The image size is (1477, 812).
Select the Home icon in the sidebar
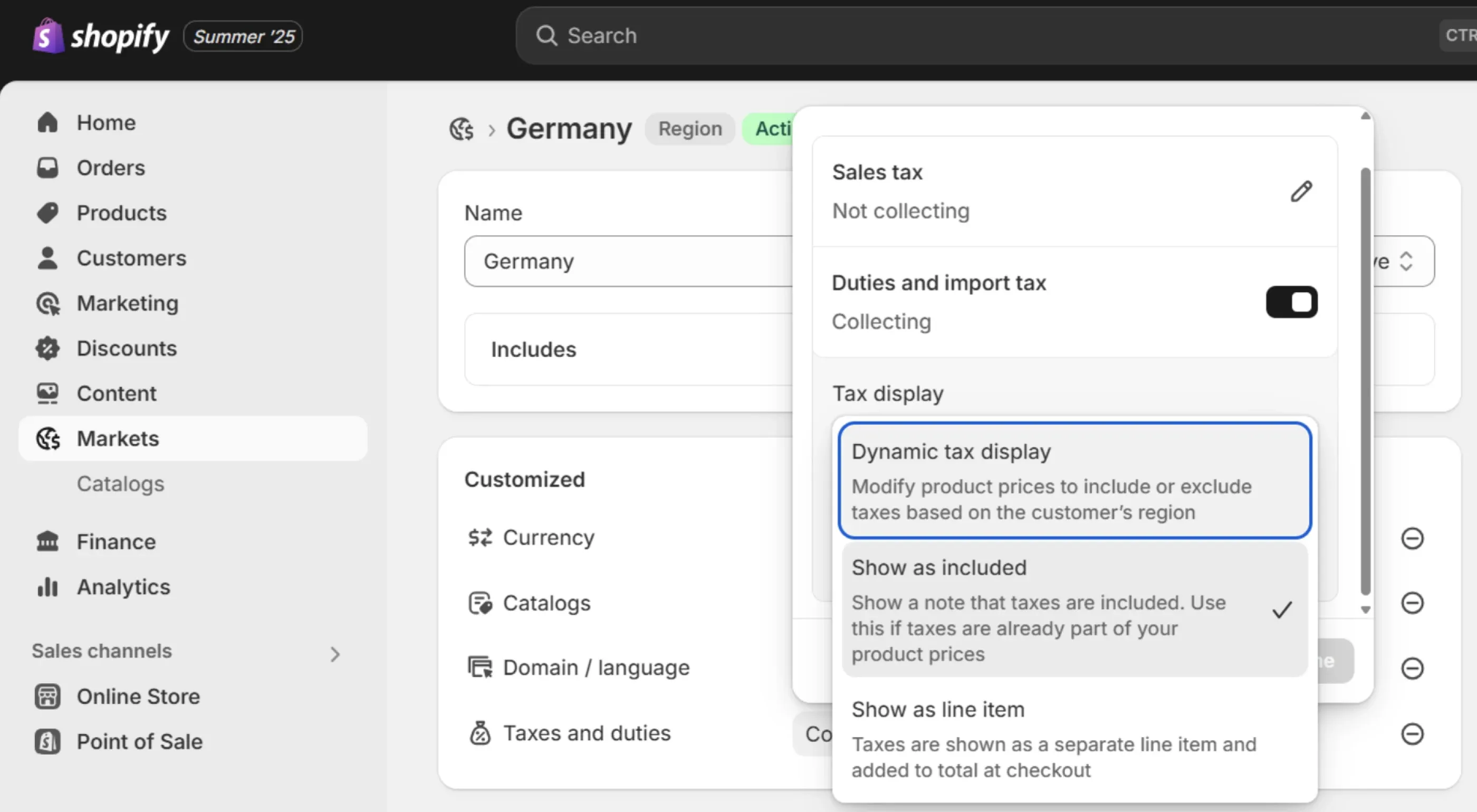click(x=47, y=122)
